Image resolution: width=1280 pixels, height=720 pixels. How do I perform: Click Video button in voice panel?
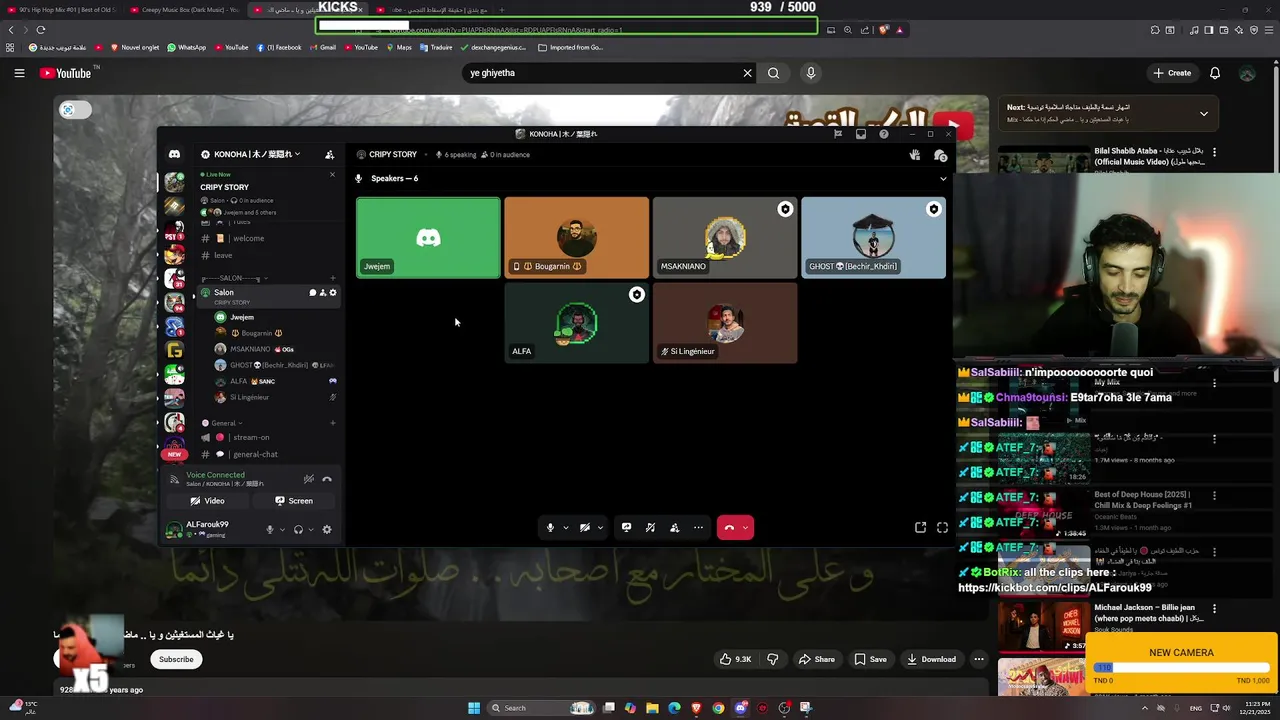click(x=208, y=501)
